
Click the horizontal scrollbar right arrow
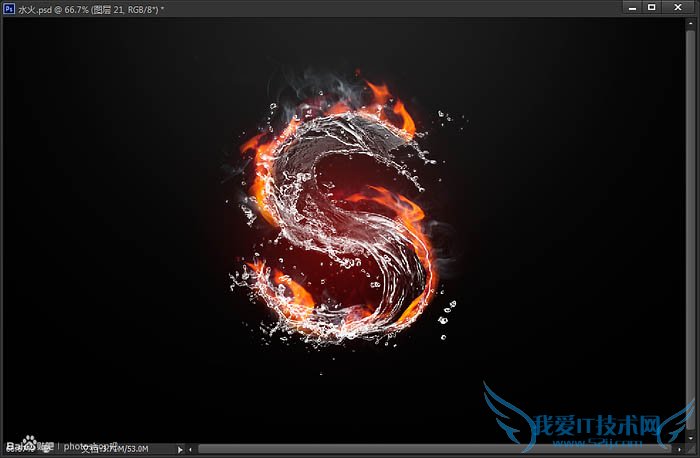tap(679, 450)
